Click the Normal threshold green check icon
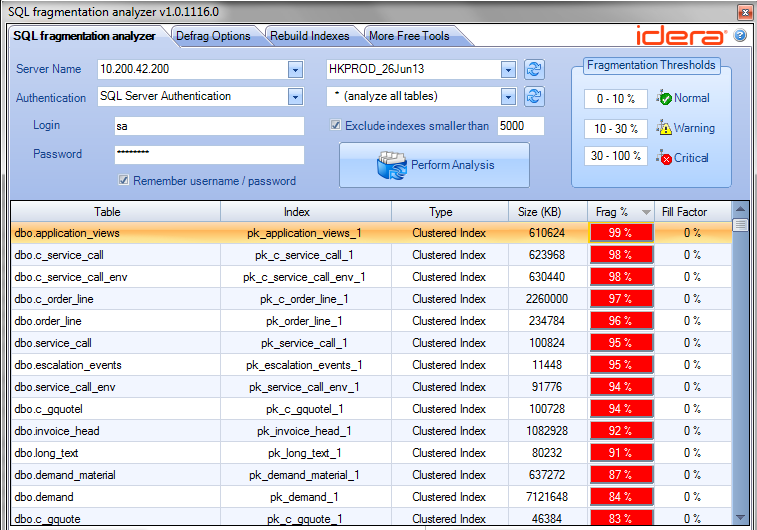This screenshot has width=757, height=530. 664,98
